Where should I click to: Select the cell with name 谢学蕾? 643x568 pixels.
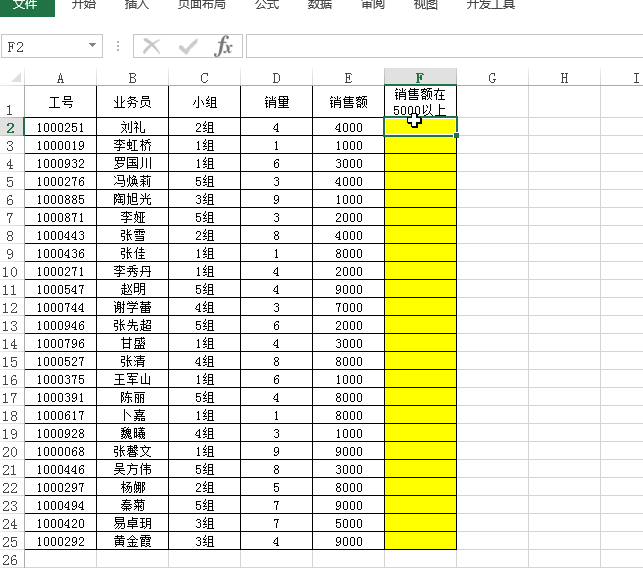132,308
